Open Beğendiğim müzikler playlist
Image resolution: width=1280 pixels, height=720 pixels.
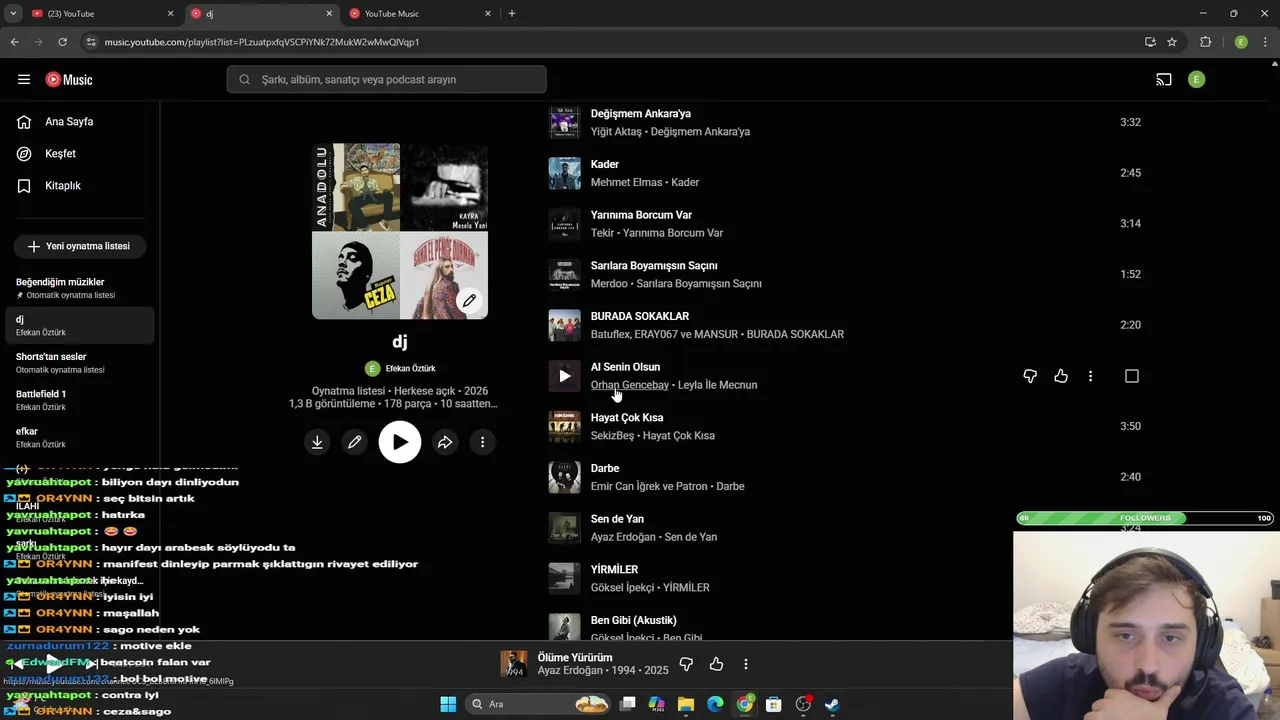pos(80,288)
